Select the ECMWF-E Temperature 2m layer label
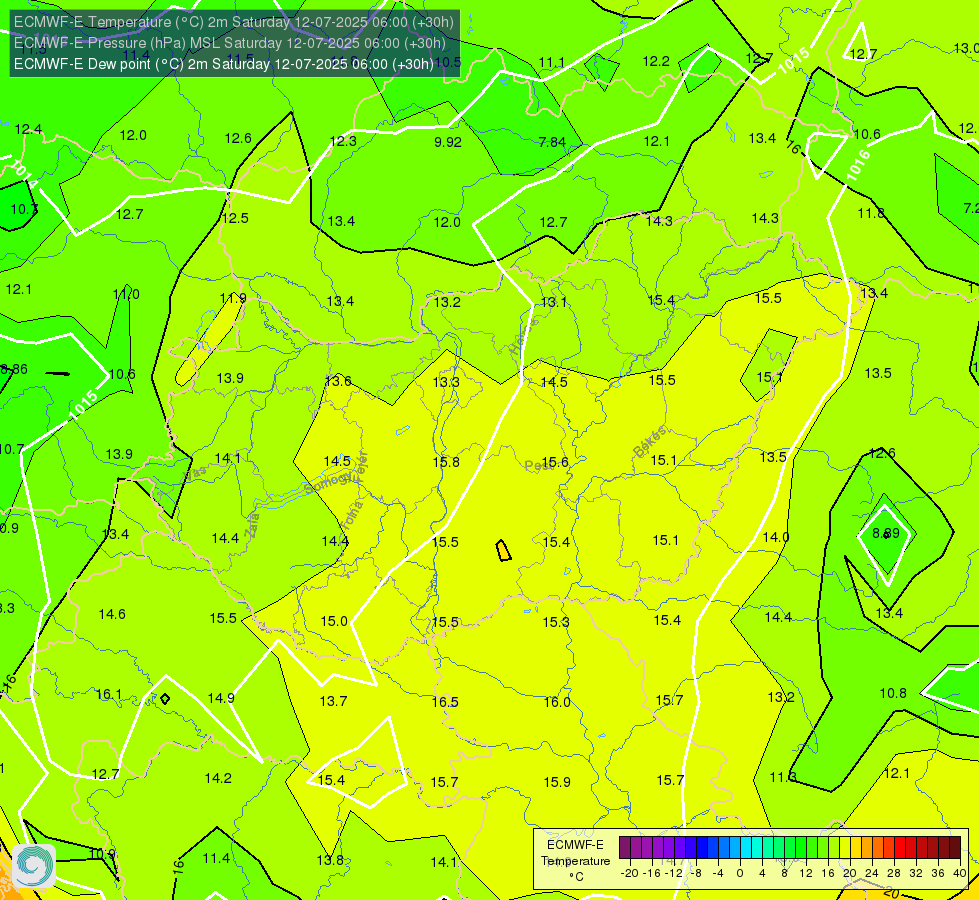This screenshot has height=900, width=979. [x=234, y=22]
